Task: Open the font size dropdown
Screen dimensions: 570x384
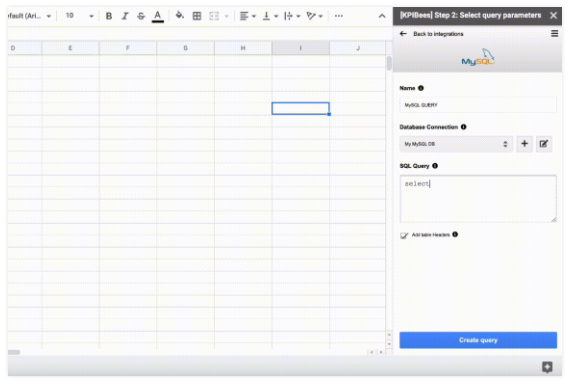Action: 79,16
